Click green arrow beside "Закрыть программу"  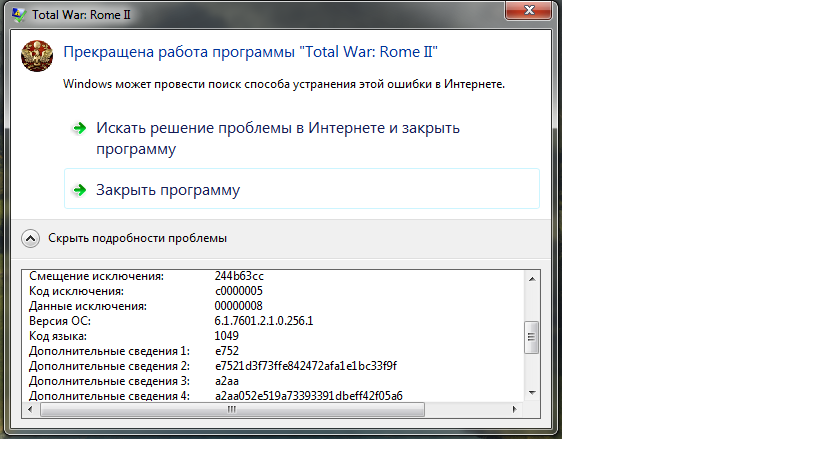[x=79, y=190]
